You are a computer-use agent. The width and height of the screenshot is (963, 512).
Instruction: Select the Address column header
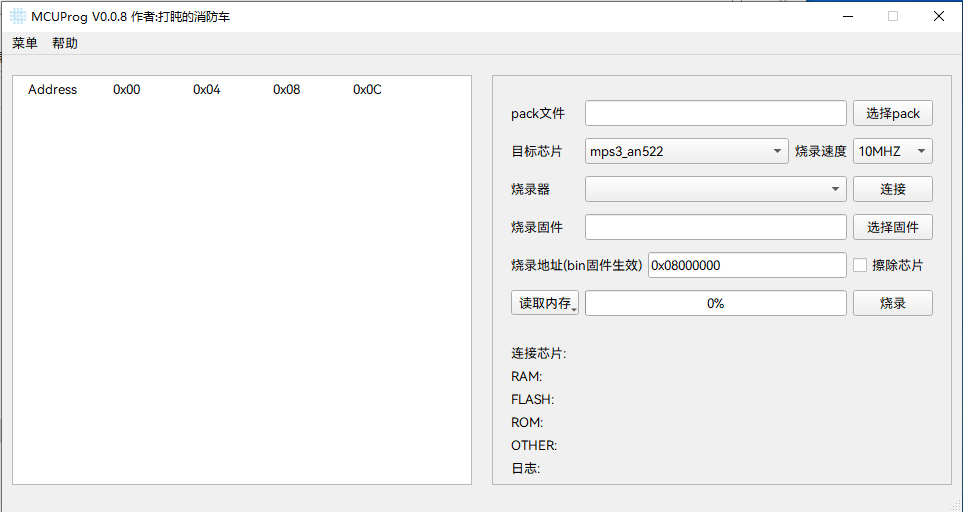coord(52,90)
